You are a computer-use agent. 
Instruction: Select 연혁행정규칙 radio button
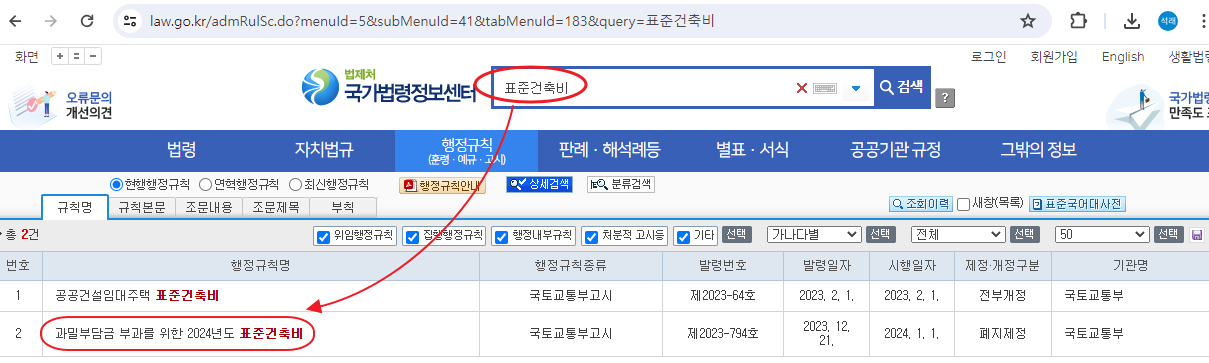[206, 184]
